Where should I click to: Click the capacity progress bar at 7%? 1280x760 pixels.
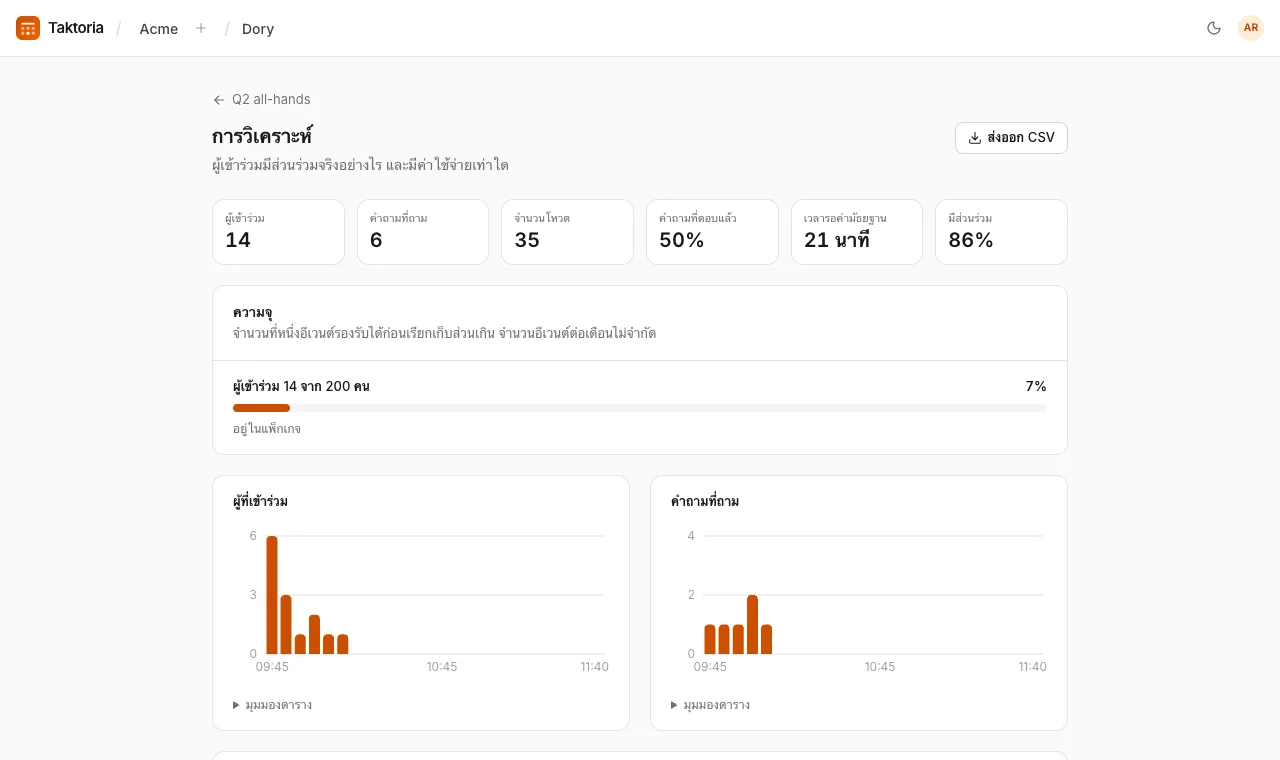pyautogui.click(x=640, y=408)
